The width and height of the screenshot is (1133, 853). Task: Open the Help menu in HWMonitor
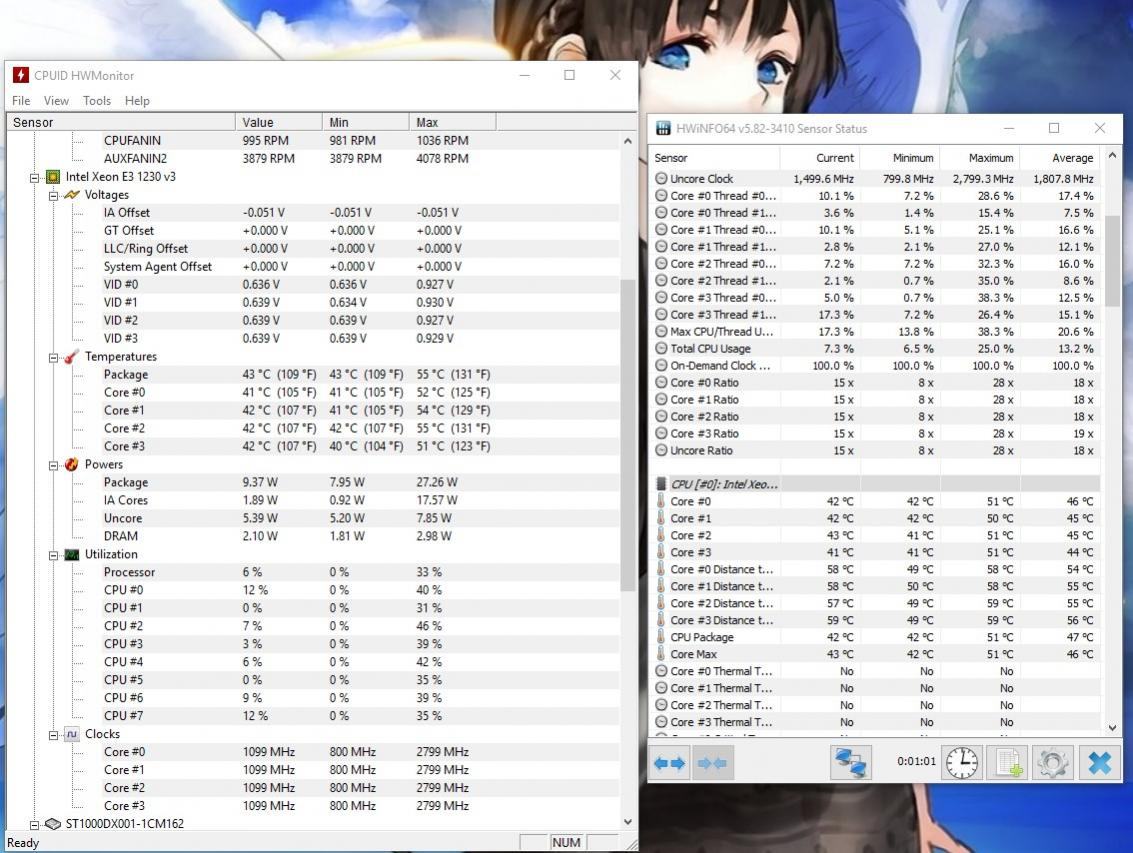137,100
